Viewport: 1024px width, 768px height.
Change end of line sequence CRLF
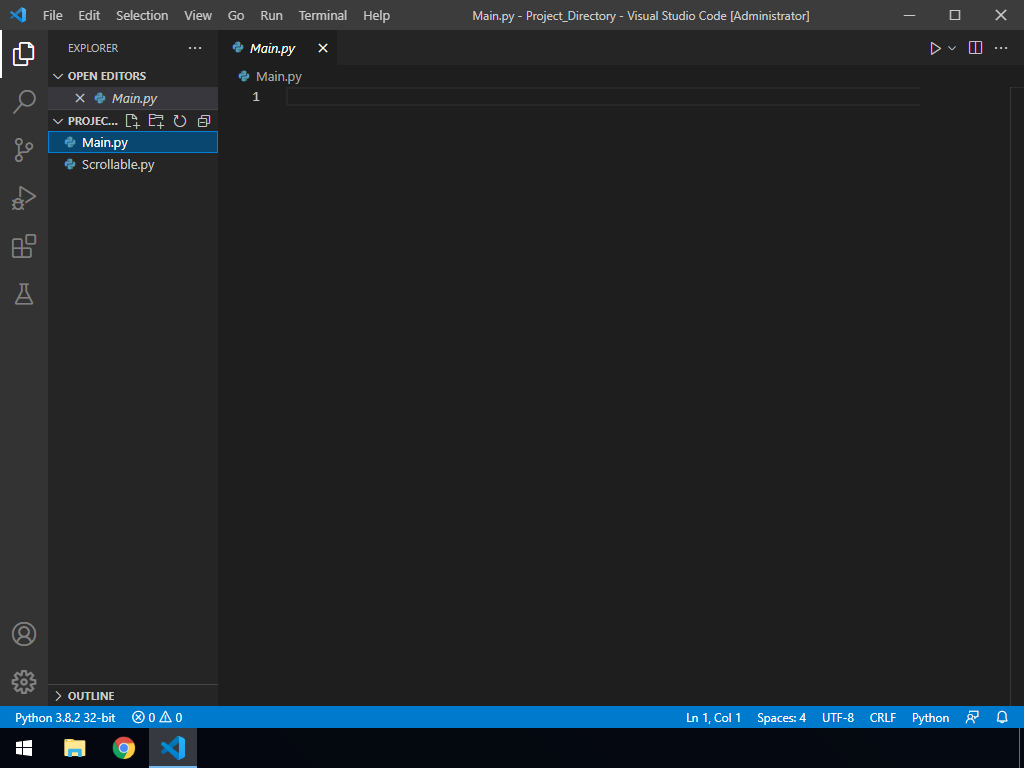882,717
